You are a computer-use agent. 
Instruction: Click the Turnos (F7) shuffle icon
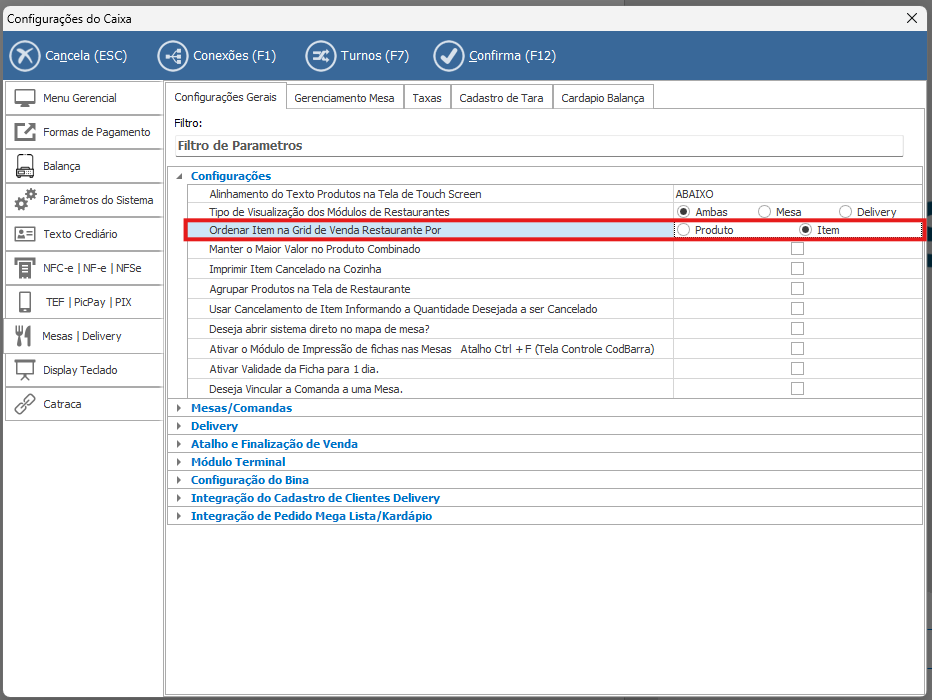tap(320, 56)
